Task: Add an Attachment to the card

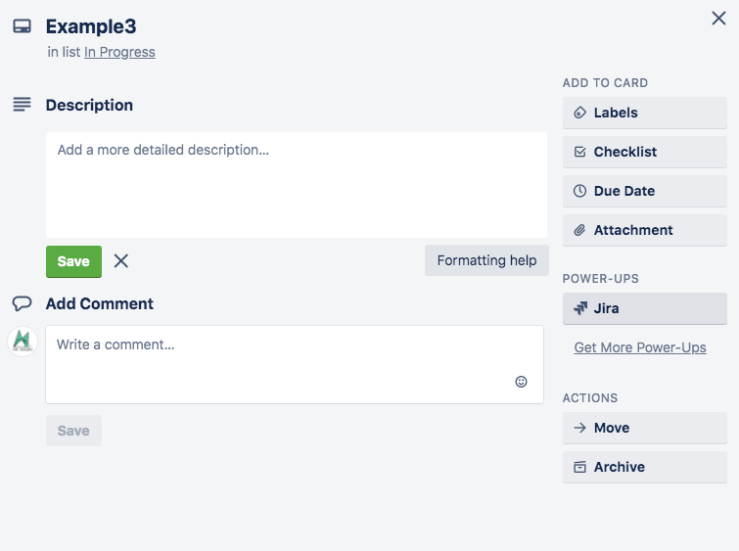Action: pos(644,230)
